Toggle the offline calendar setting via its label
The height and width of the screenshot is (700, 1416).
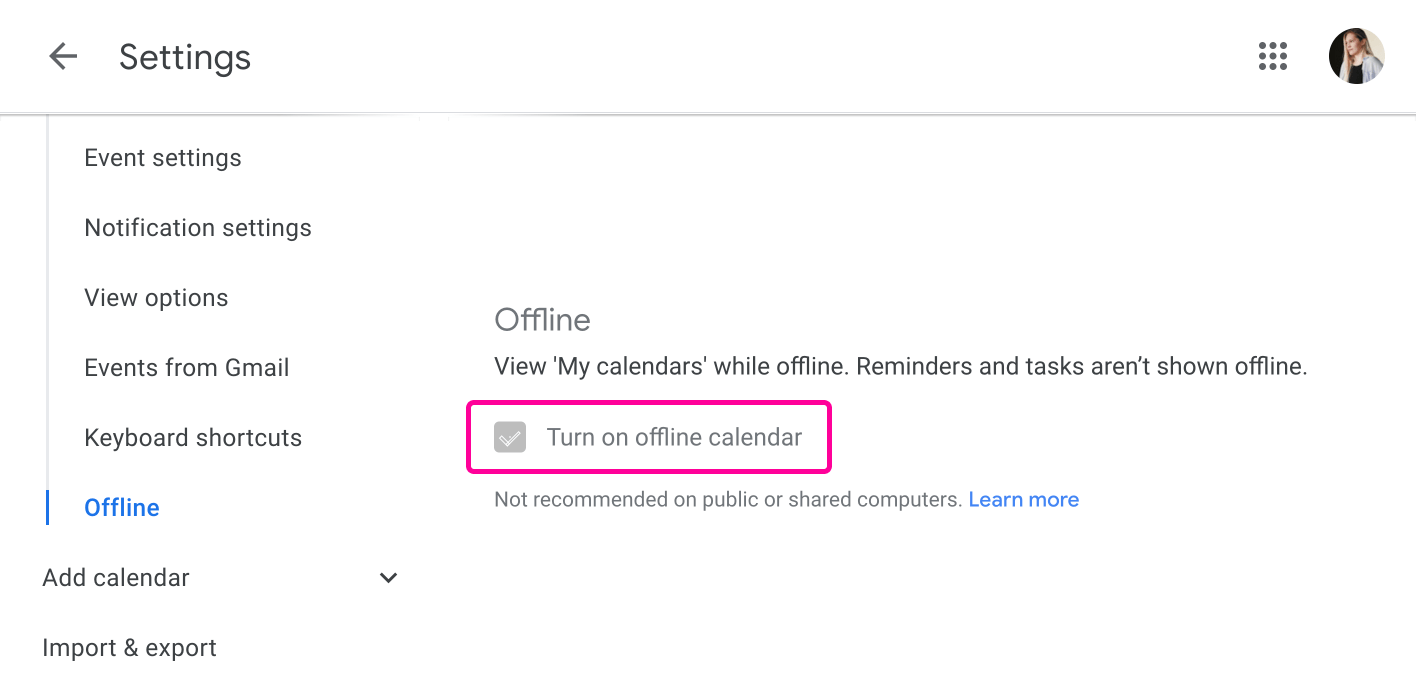click(x=675, y=437)
